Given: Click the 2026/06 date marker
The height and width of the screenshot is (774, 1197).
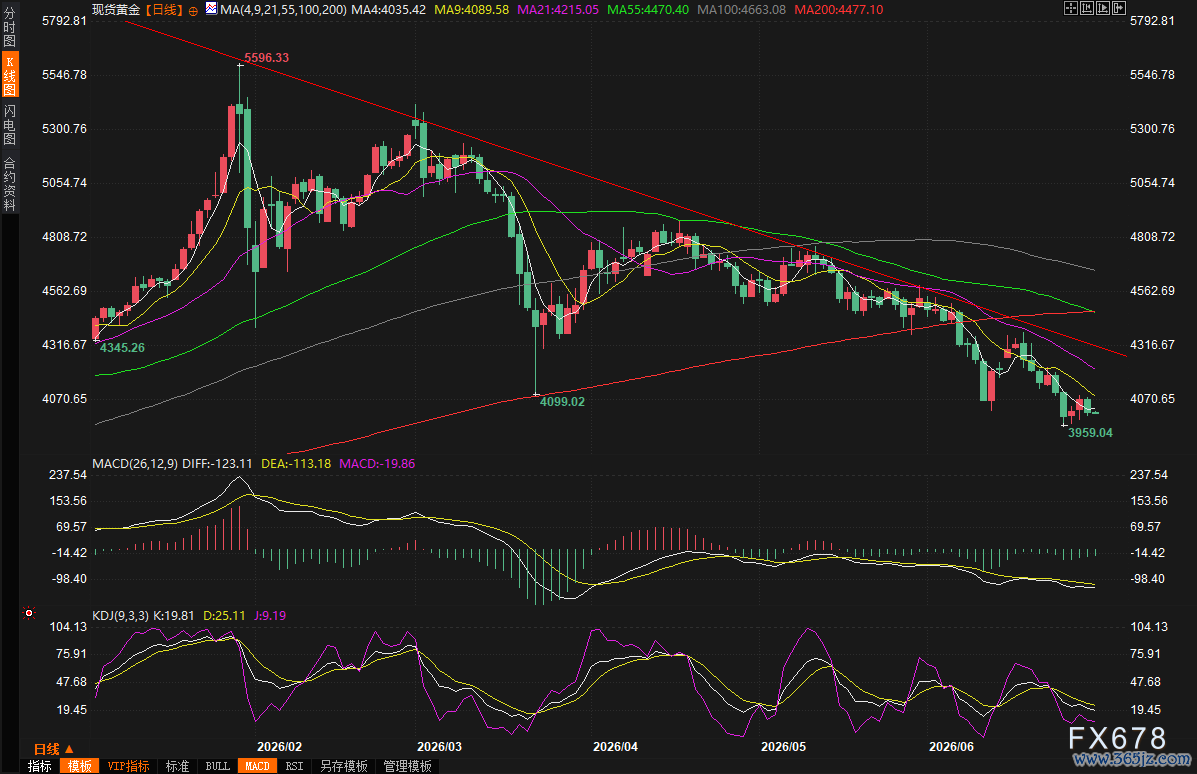Looking at the screenshot, I should pos(951,747).
